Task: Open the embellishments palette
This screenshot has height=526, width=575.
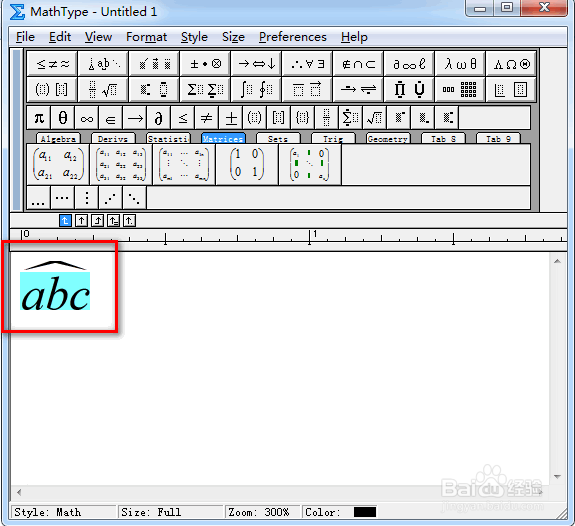Action: (x=154, y=64)
